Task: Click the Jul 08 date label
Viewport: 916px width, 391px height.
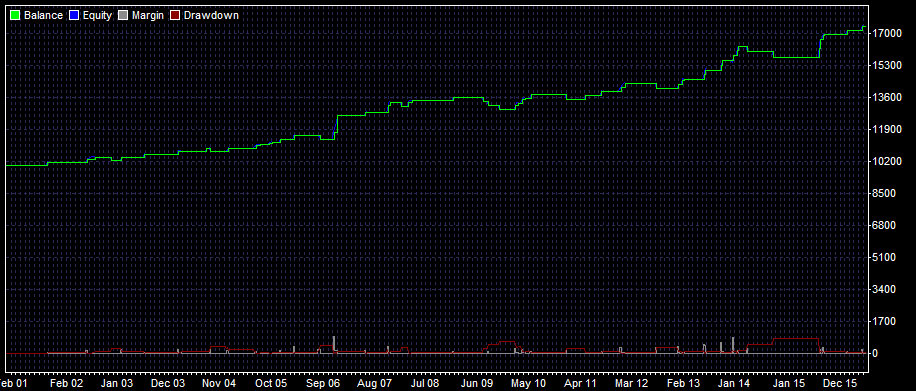Action: pos(425,383)
